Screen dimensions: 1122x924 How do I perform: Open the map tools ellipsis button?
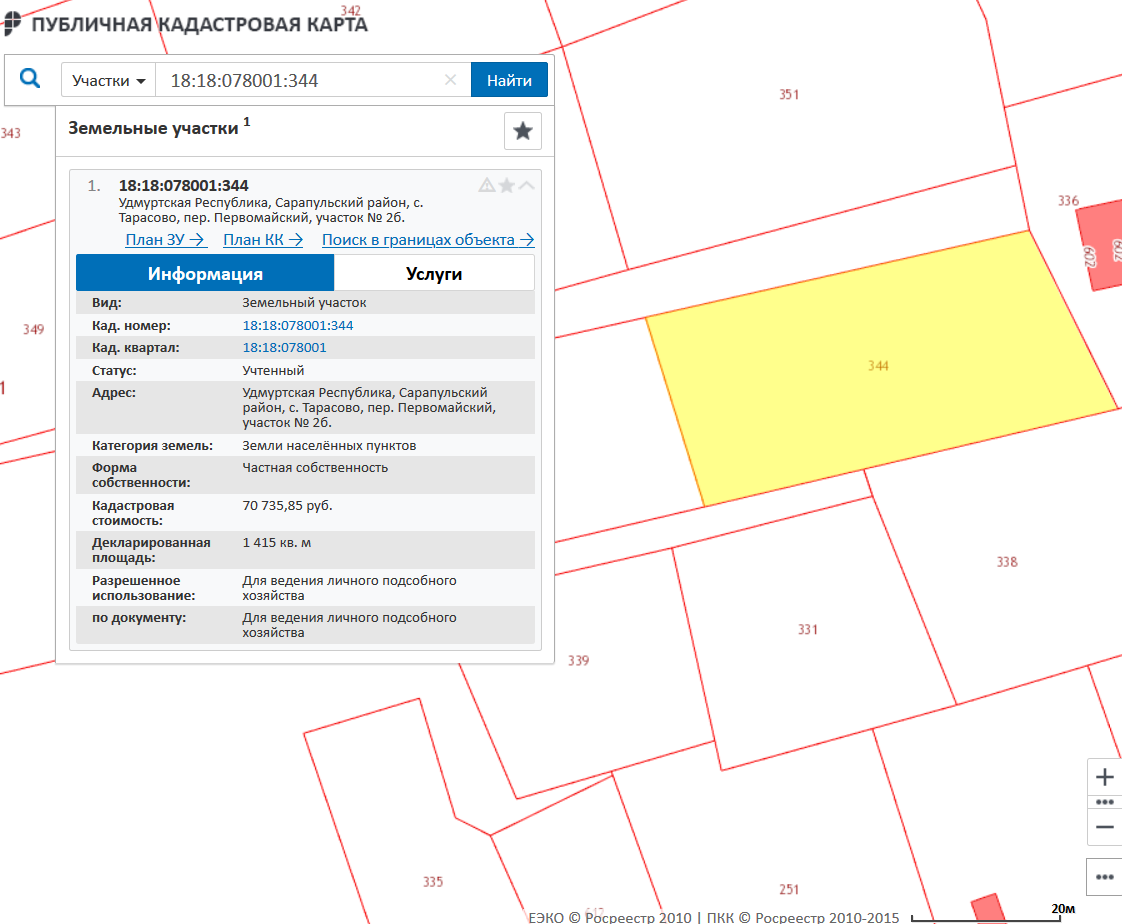(x=1104, y=877)
